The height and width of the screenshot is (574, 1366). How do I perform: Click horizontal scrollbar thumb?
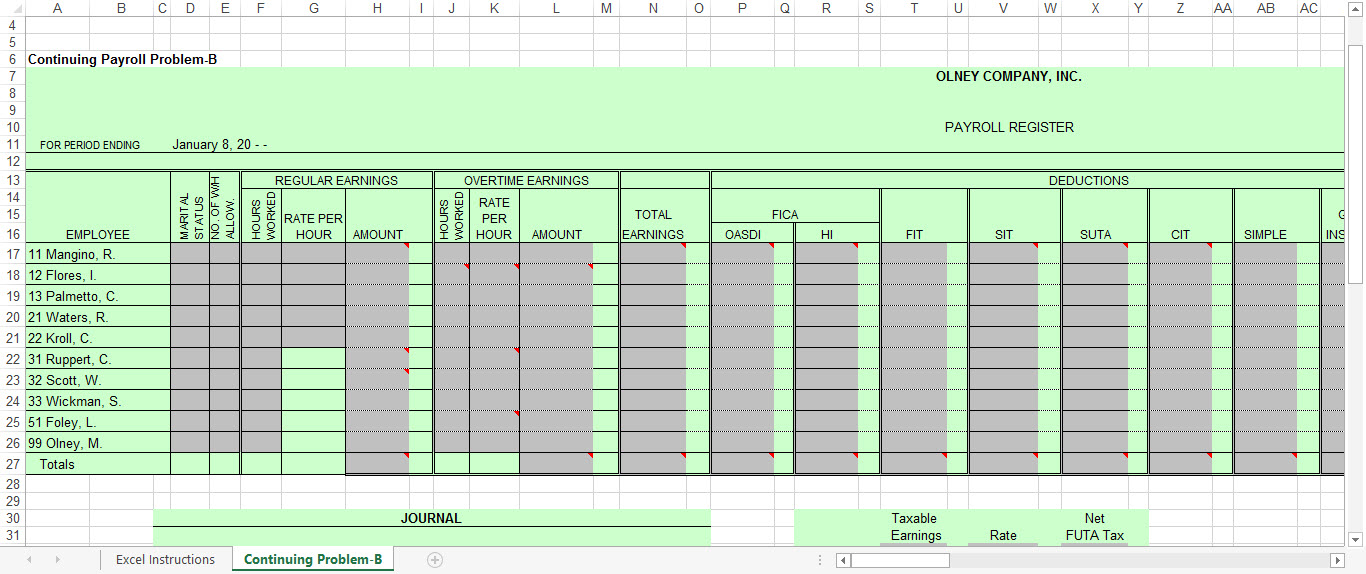(899, 560)
